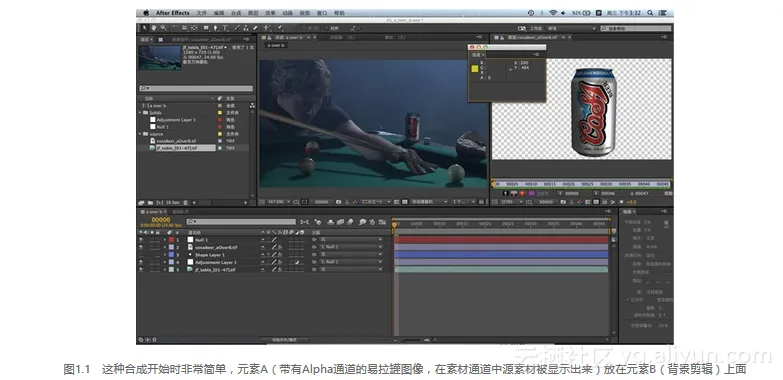The image size is (783, 380).
Task: Open the 窗口 menu
Action: coord(322,13)
